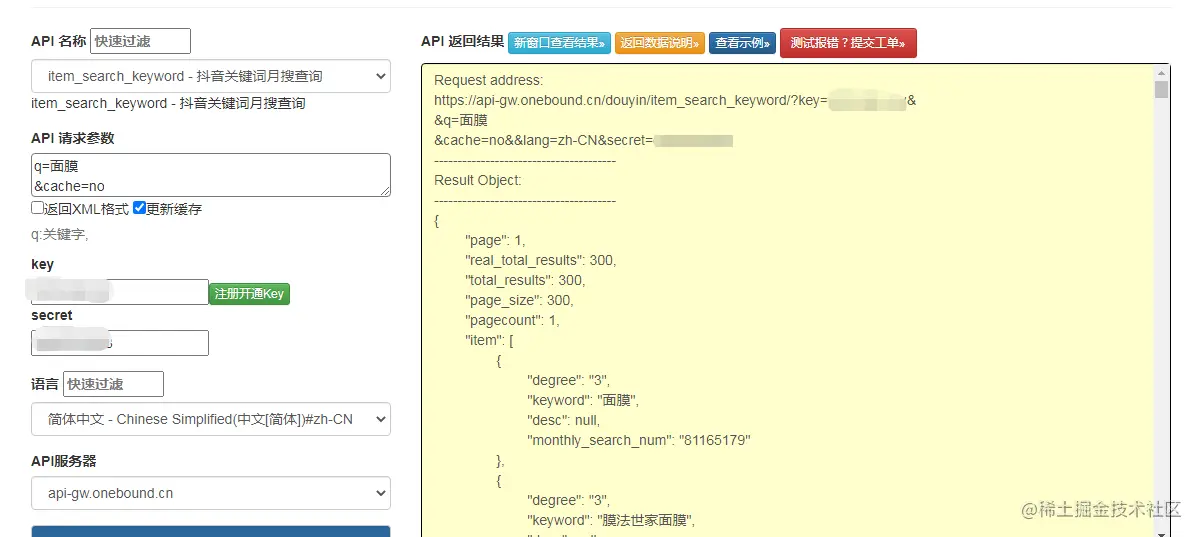Click the API name quick filter field
1199x537 pixels.
point(140,41)
